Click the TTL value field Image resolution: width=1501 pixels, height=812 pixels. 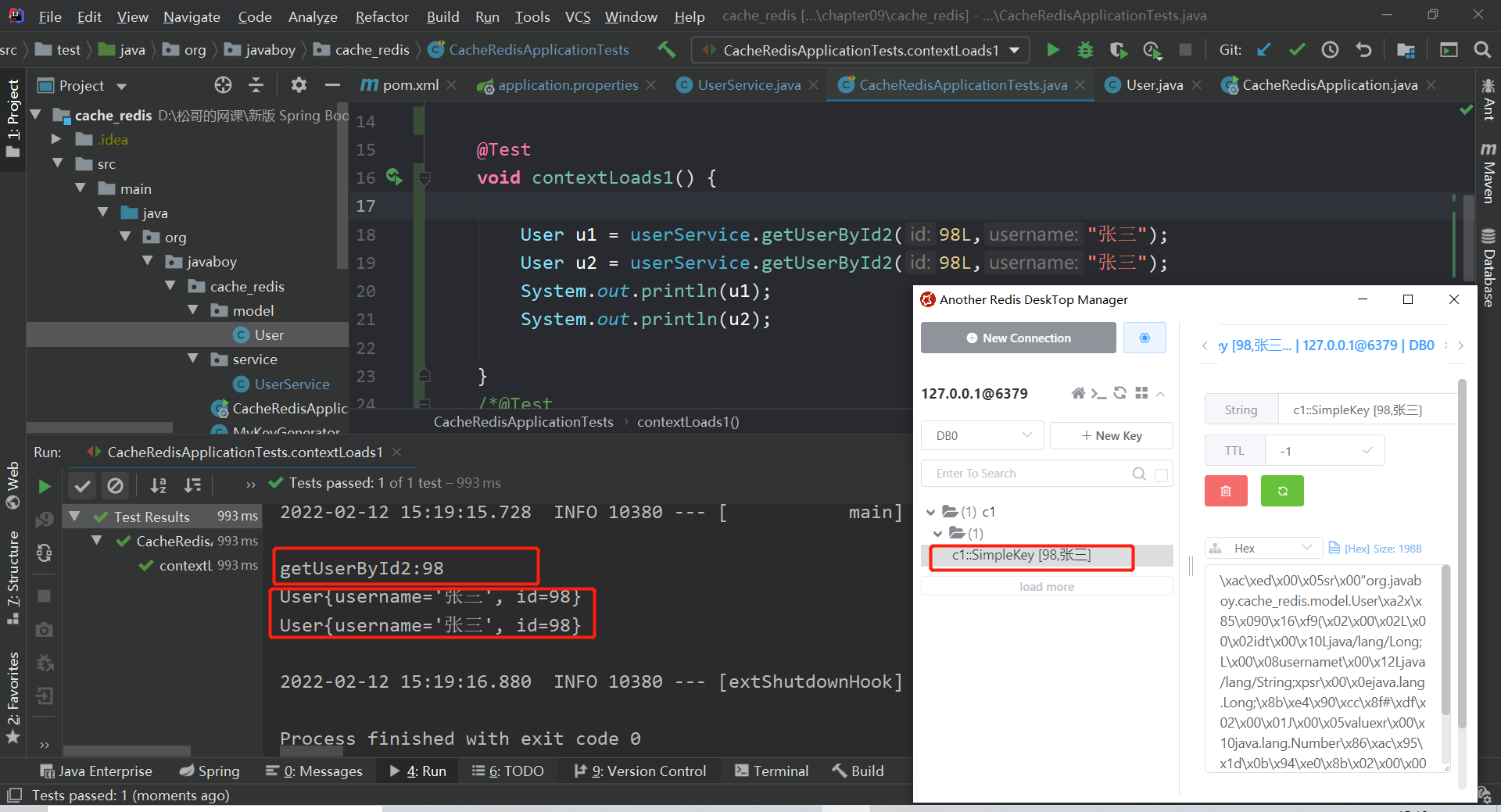tap(1324, 451)
